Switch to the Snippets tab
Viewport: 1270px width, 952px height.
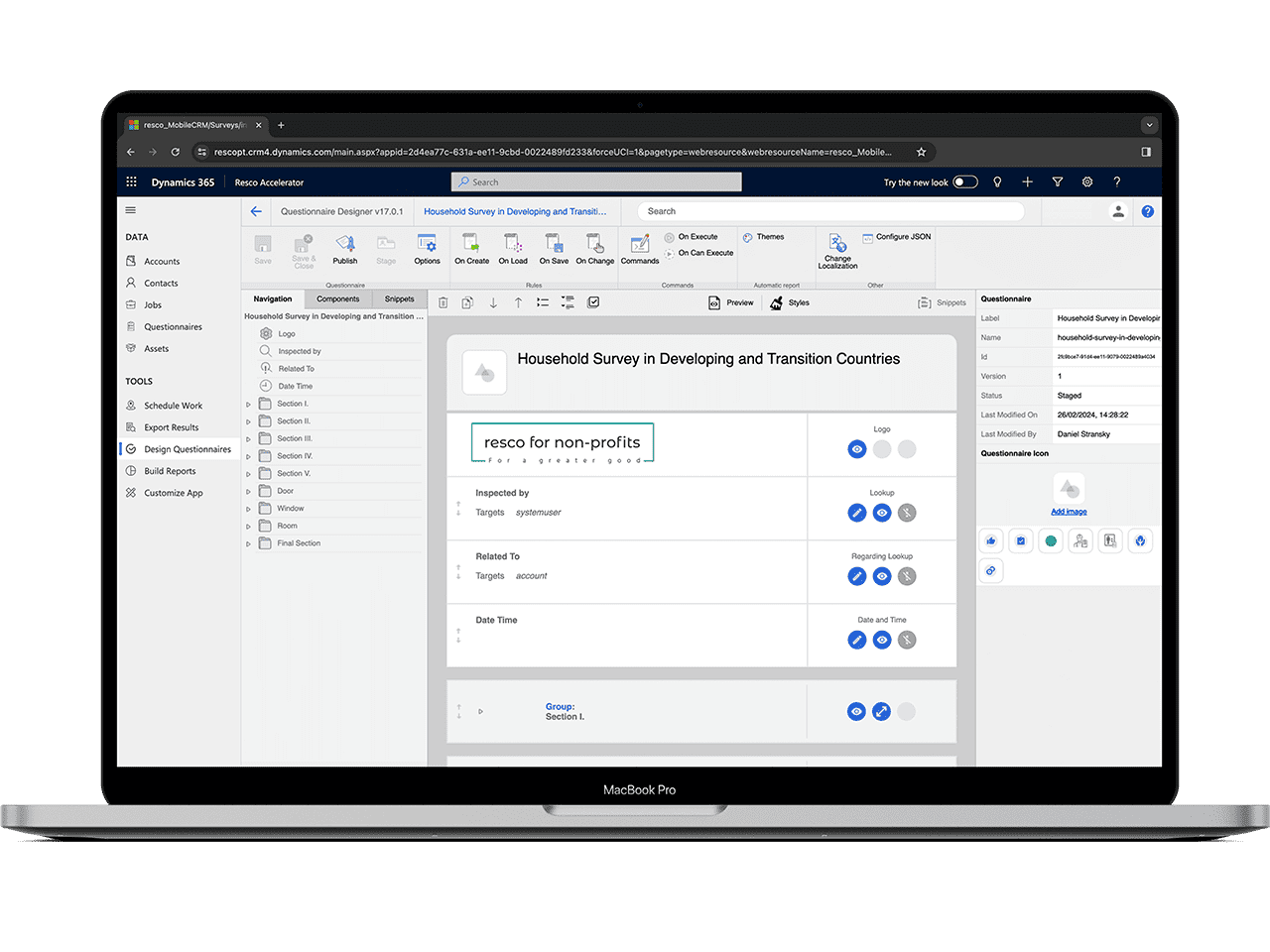400,298
